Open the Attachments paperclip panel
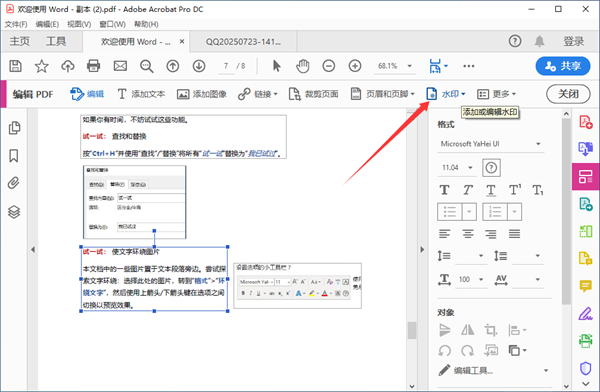Image resolution: width=600 pixels, height=392 pixels. point(14,183)
